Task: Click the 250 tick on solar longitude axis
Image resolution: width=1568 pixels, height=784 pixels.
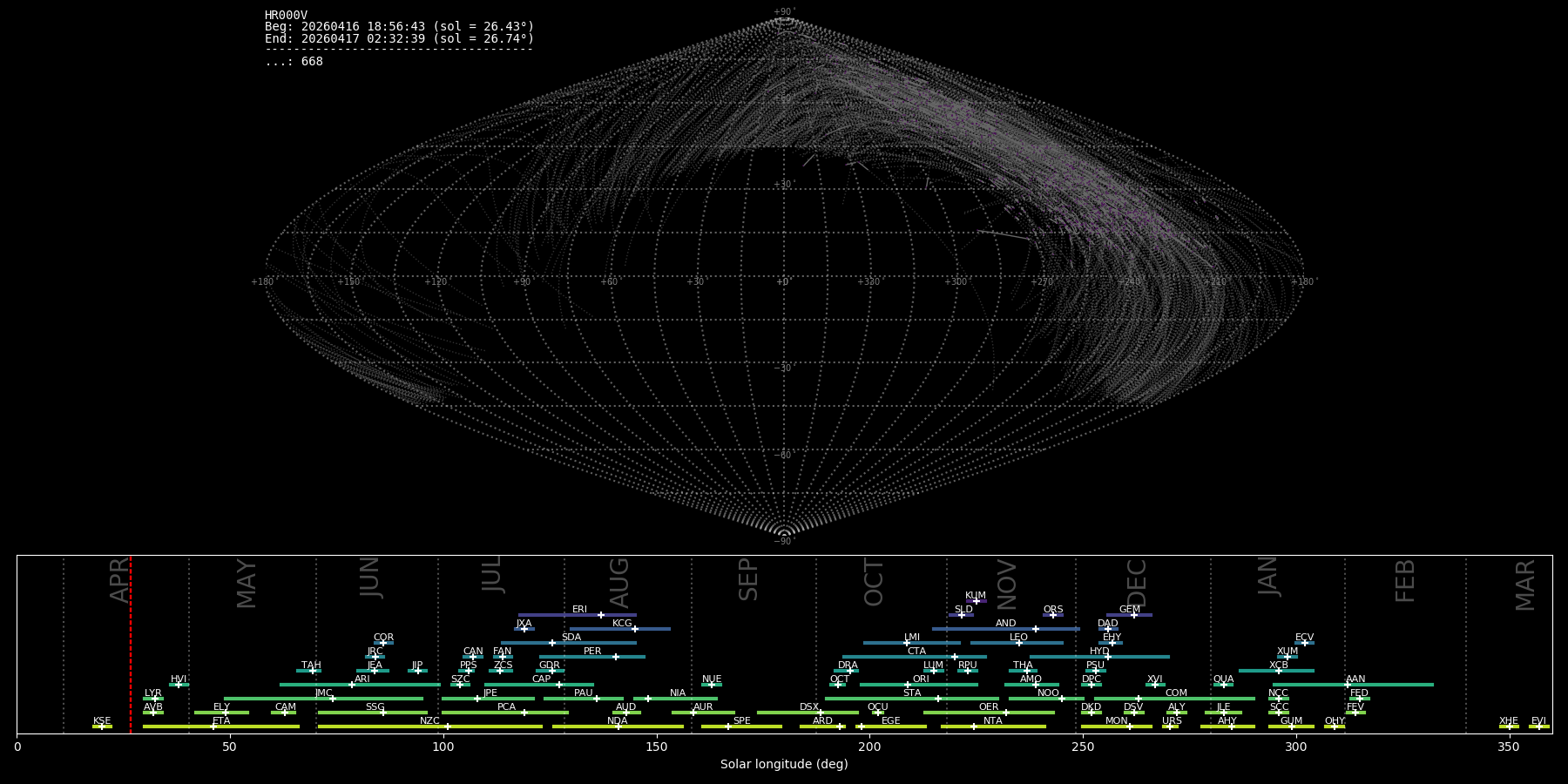Action: (x=1083, y=747)
